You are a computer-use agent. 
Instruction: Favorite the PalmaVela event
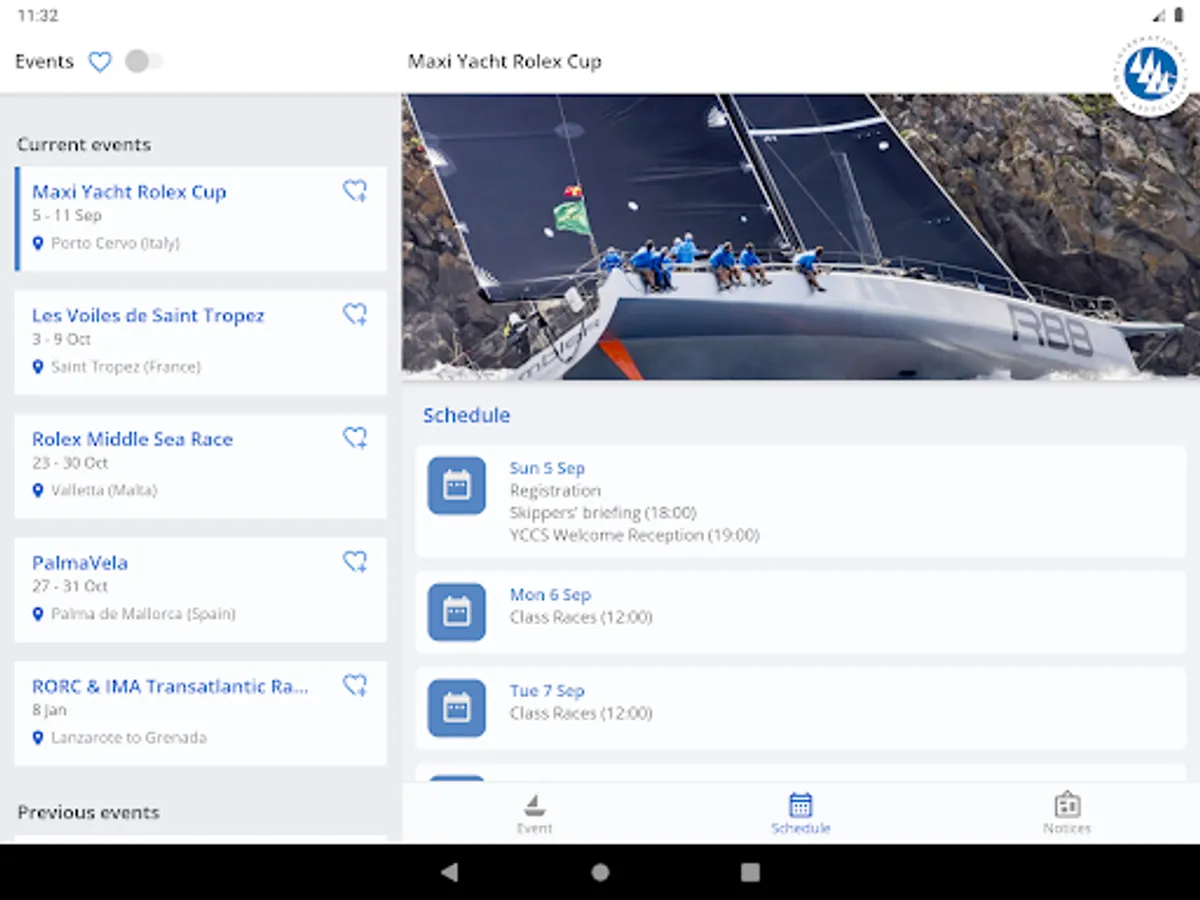[x=355, y=562]
